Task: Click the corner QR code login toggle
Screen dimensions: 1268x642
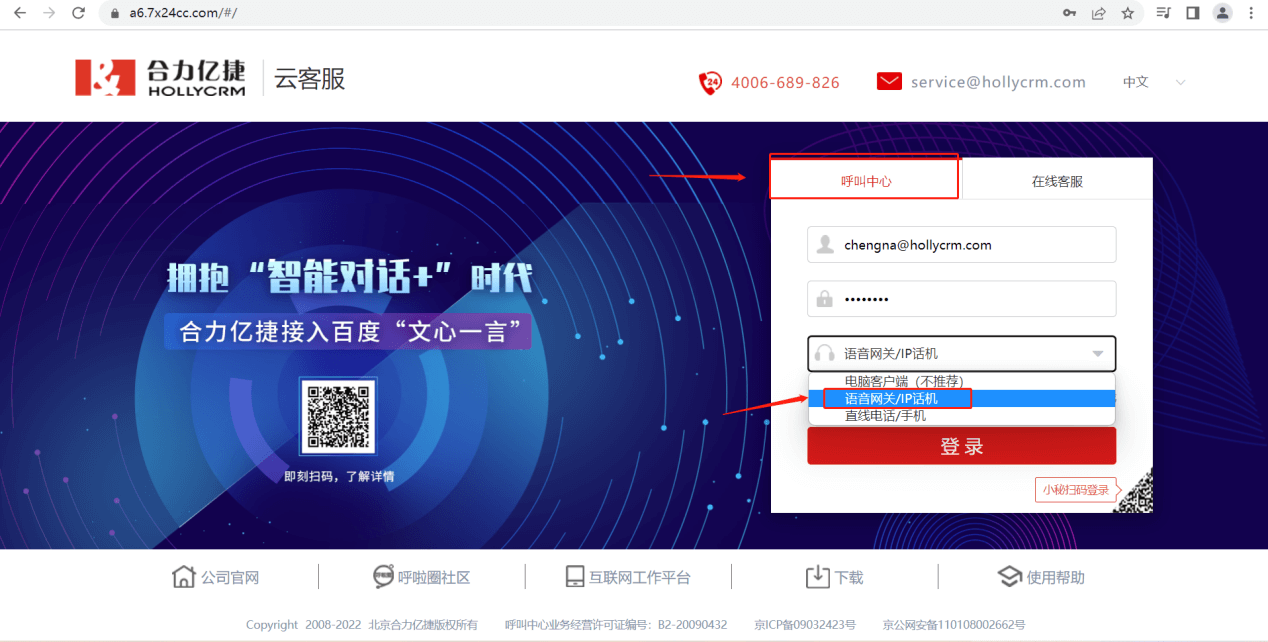Action: pyautogui.click(x=1134, y=491)
